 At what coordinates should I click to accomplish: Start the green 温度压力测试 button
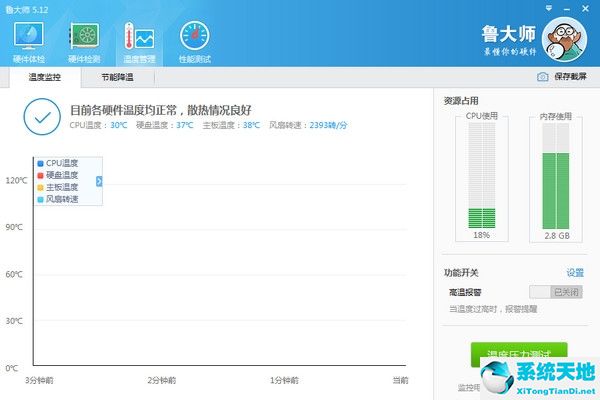coord(519,354)
